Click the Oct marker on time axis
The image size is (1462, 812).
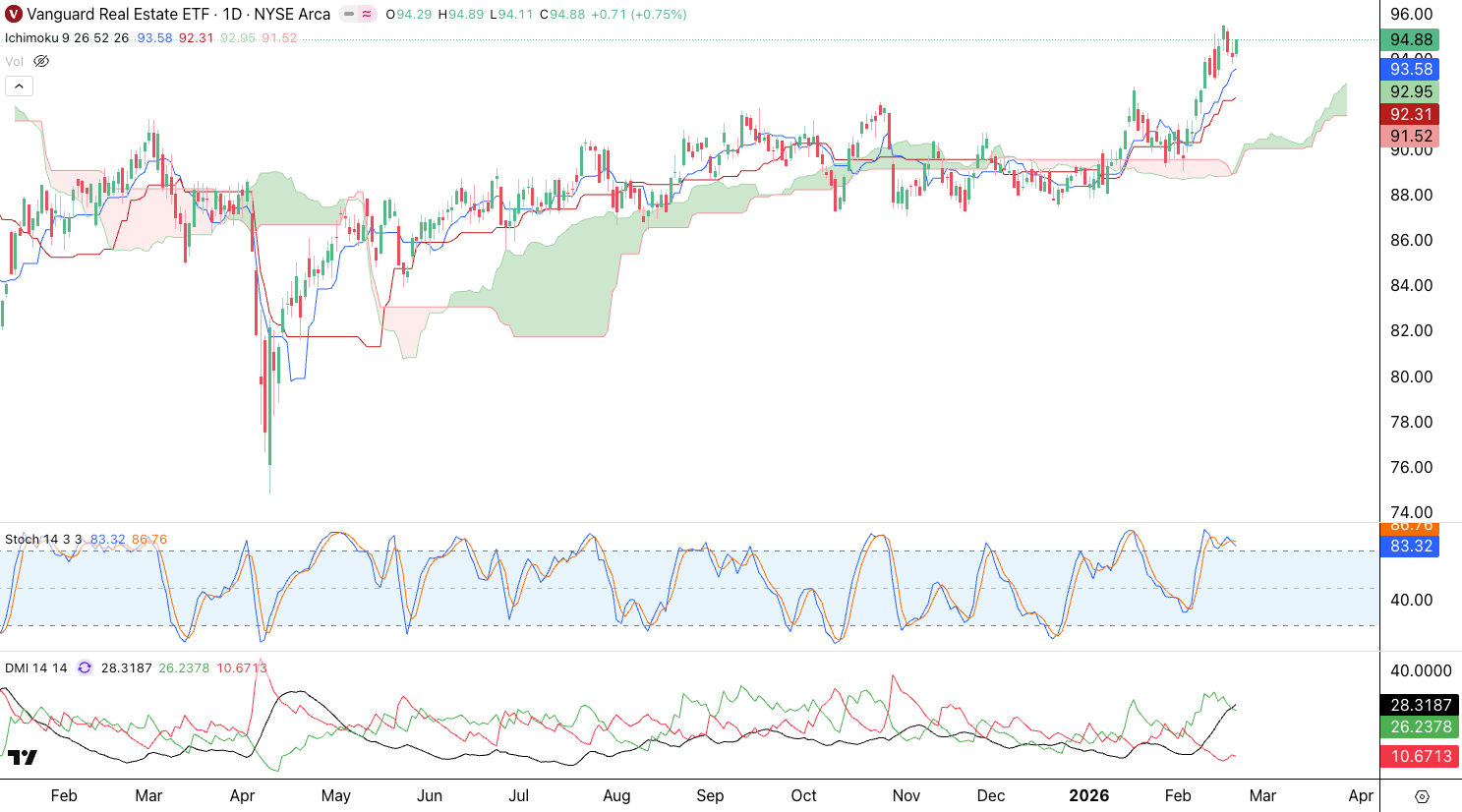803,796
